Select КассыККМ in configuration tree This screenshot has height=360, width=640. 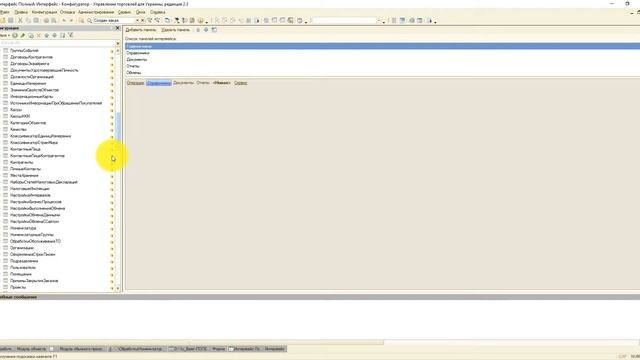20,116
